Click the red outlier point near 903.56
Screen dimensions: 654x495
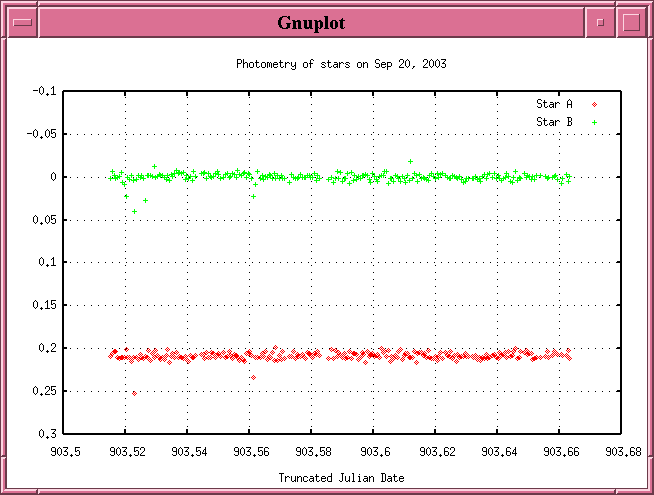pos(253,377)
